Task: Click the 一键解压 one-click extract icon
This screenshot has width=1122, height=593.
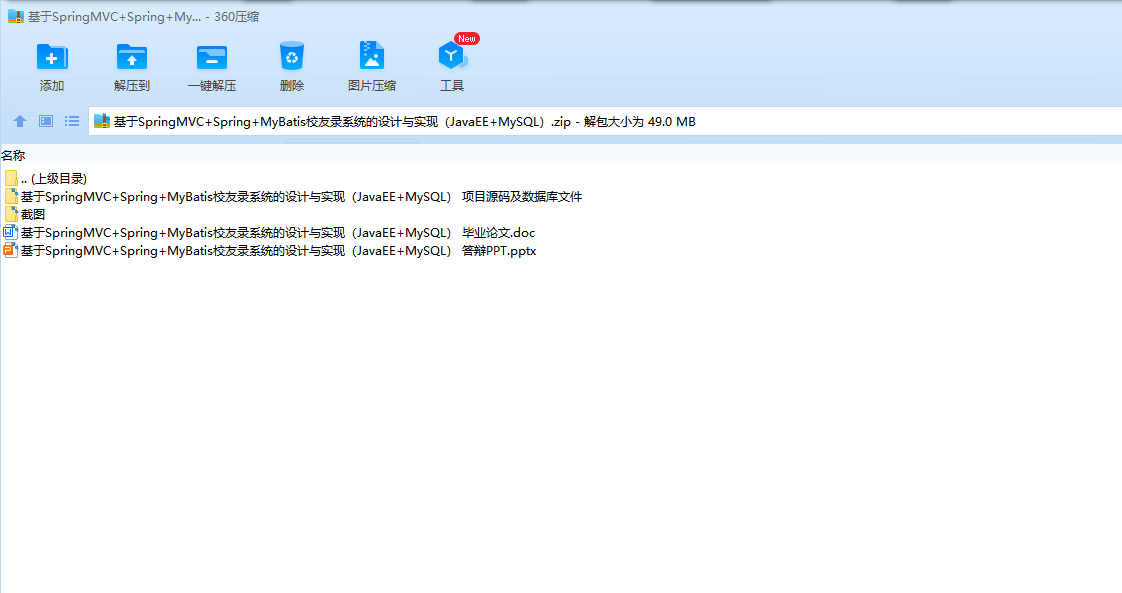Action: 212,57
